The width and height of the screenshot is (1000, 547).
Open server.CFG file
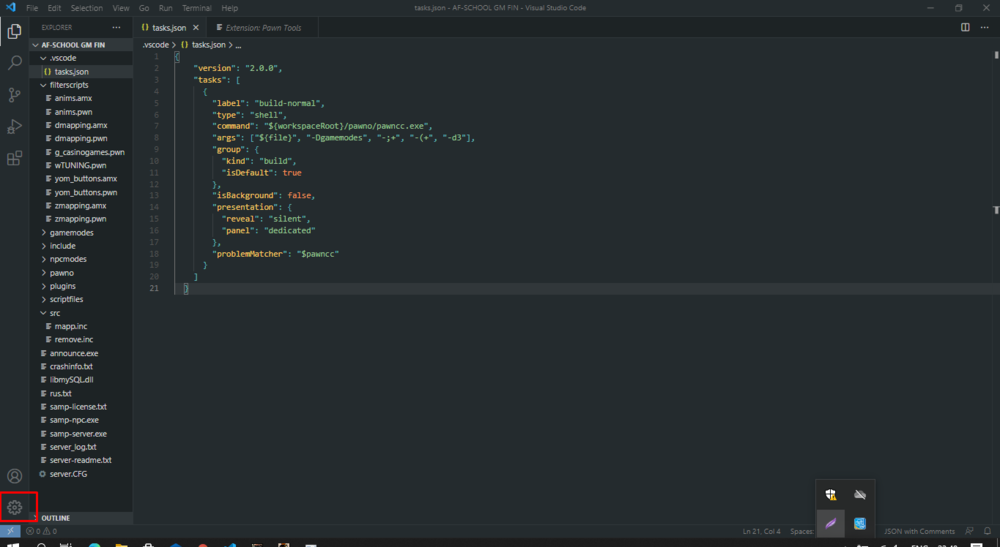(81, 474)
